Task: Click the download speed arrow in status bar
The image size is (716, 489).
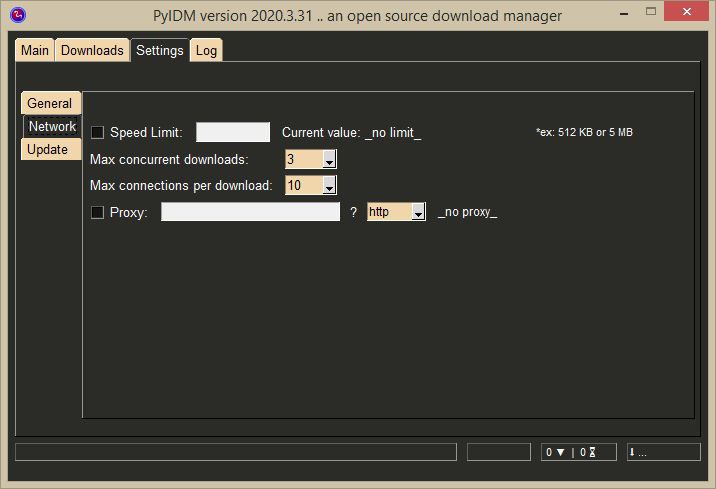Action: (560, 452)
